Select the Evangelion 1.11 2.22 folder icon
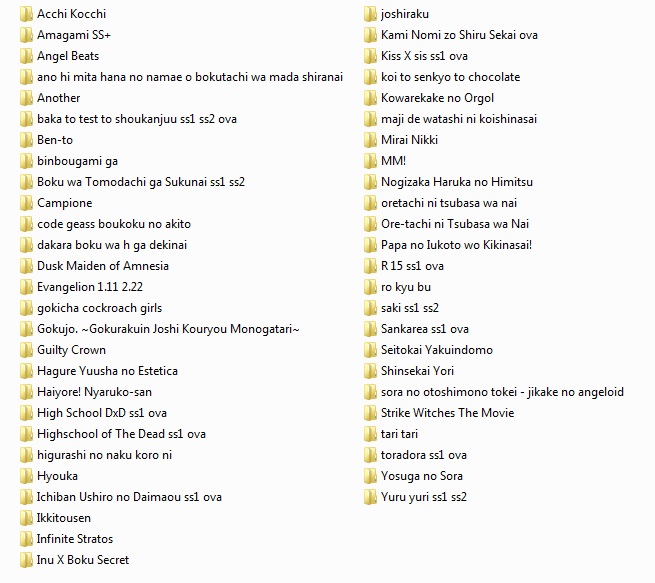655x583 pixels. point(26,287)
